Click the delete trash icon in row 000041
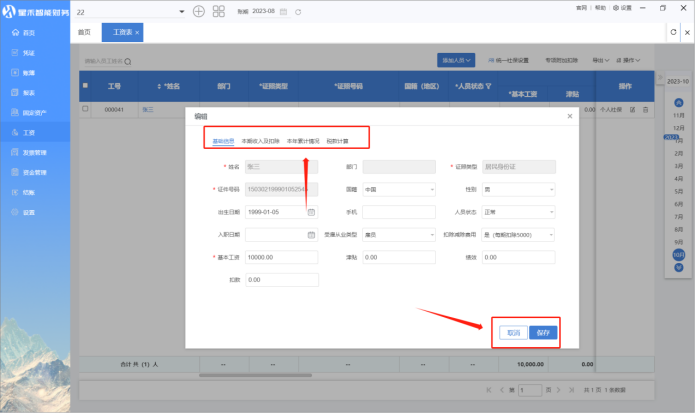Screen dimensions: 695x413 pyautogui.click(x=645, y=109)
